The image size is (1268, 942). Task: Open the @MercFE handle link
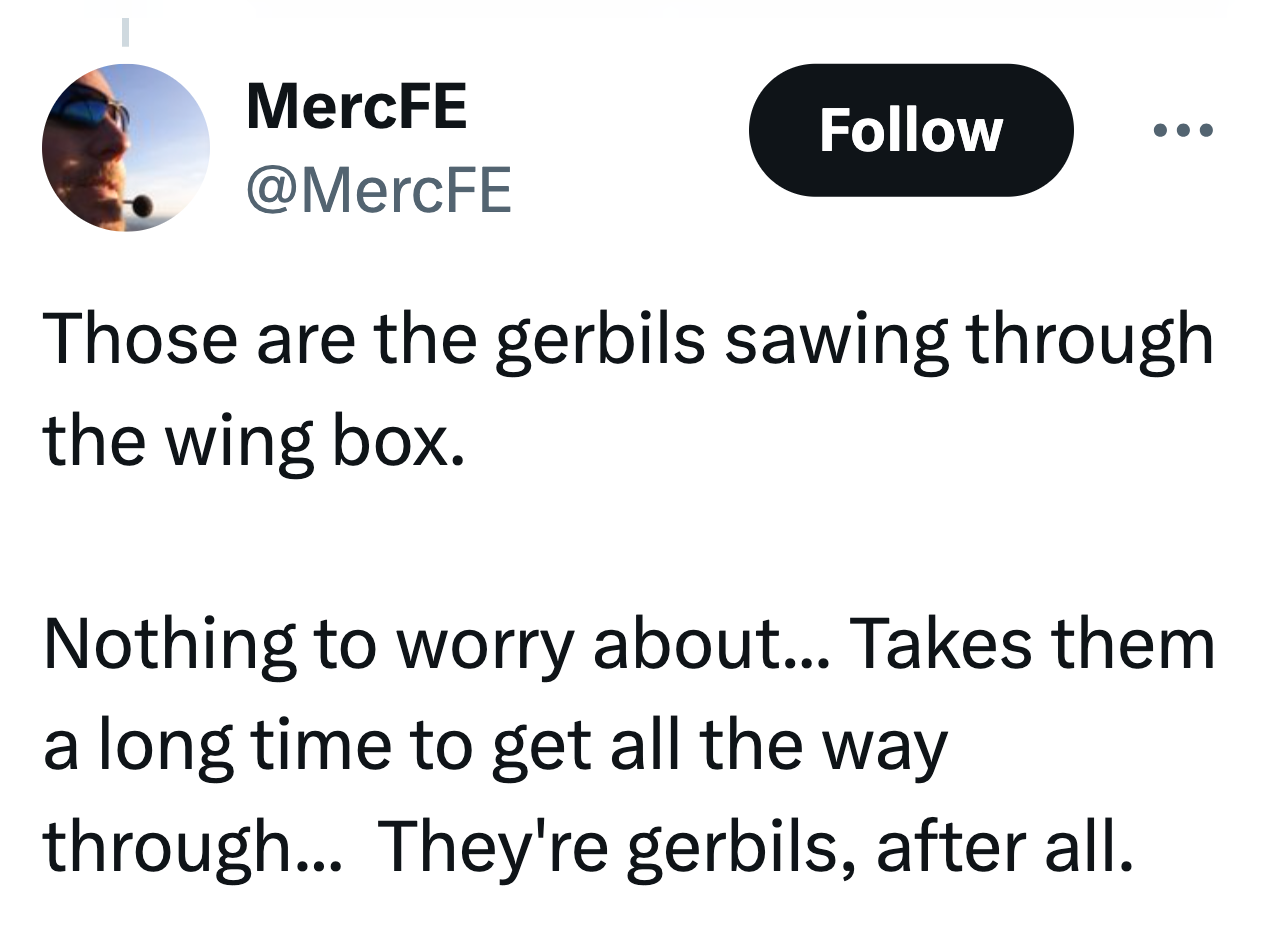point(379,189)
